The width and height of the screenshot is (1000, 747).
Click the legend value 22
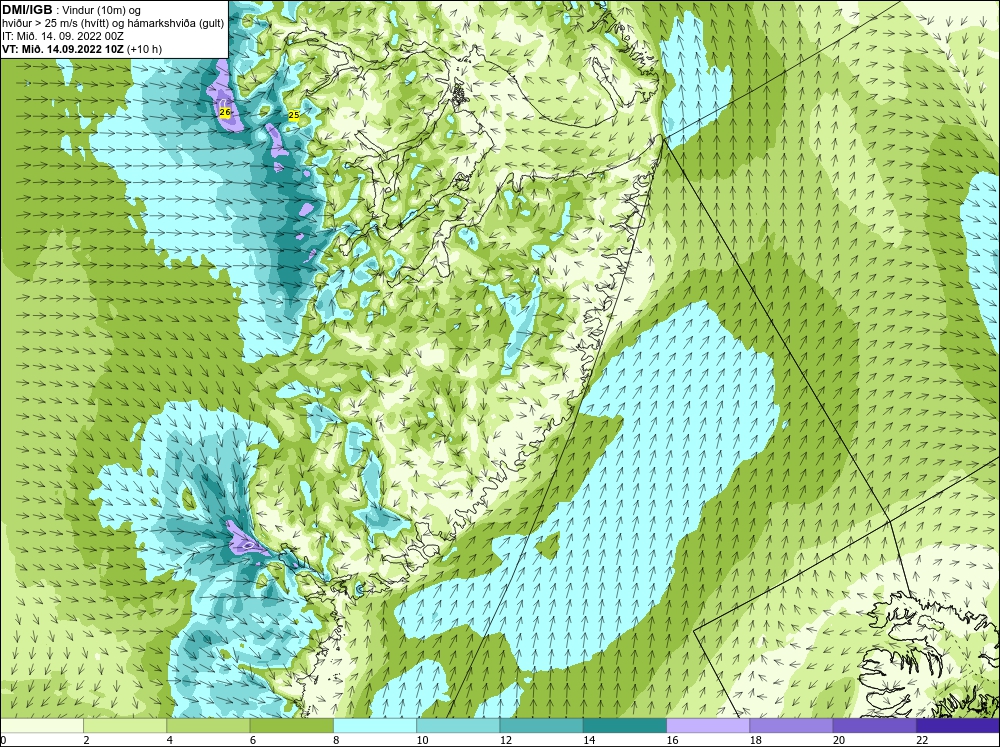[922, 740]
